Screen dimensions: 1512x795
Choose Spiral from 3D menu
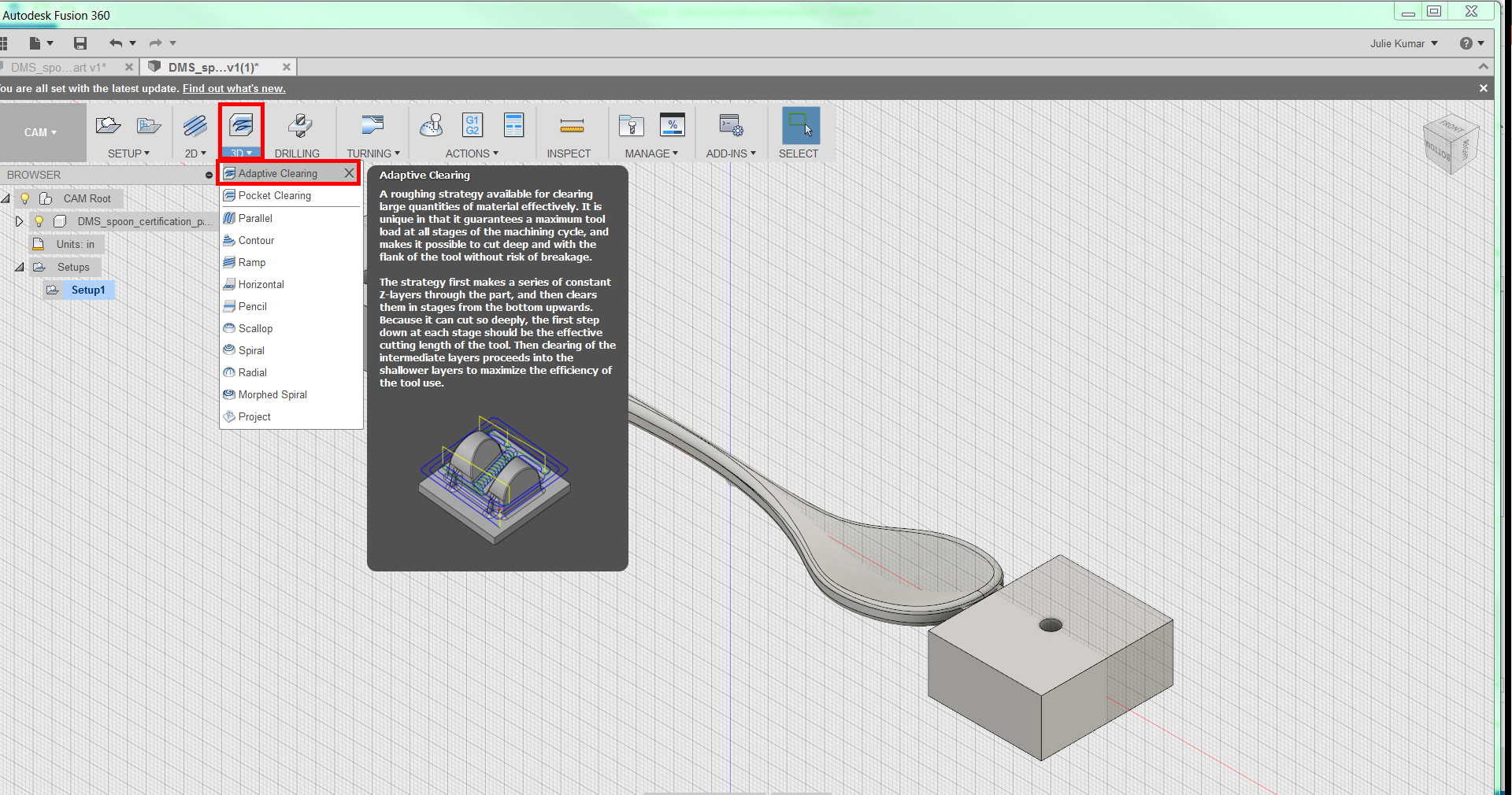pyautogui.click(x=291, y=350)
